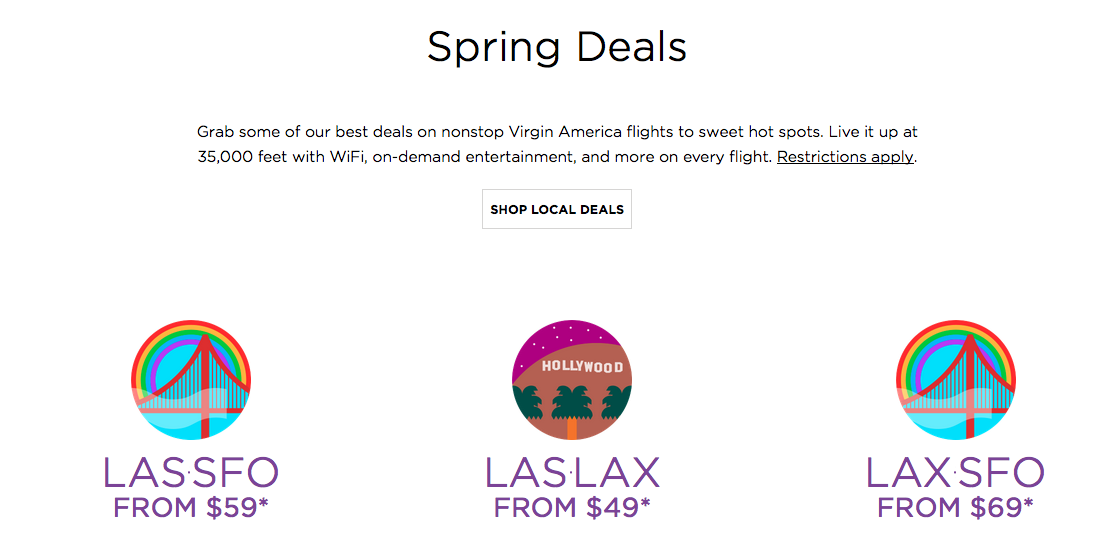The height and width of the screenshot is (552, 1098).
Task: Click the rainbow in the LAX·SFO deal icon
Action: [x=925, y=350]
